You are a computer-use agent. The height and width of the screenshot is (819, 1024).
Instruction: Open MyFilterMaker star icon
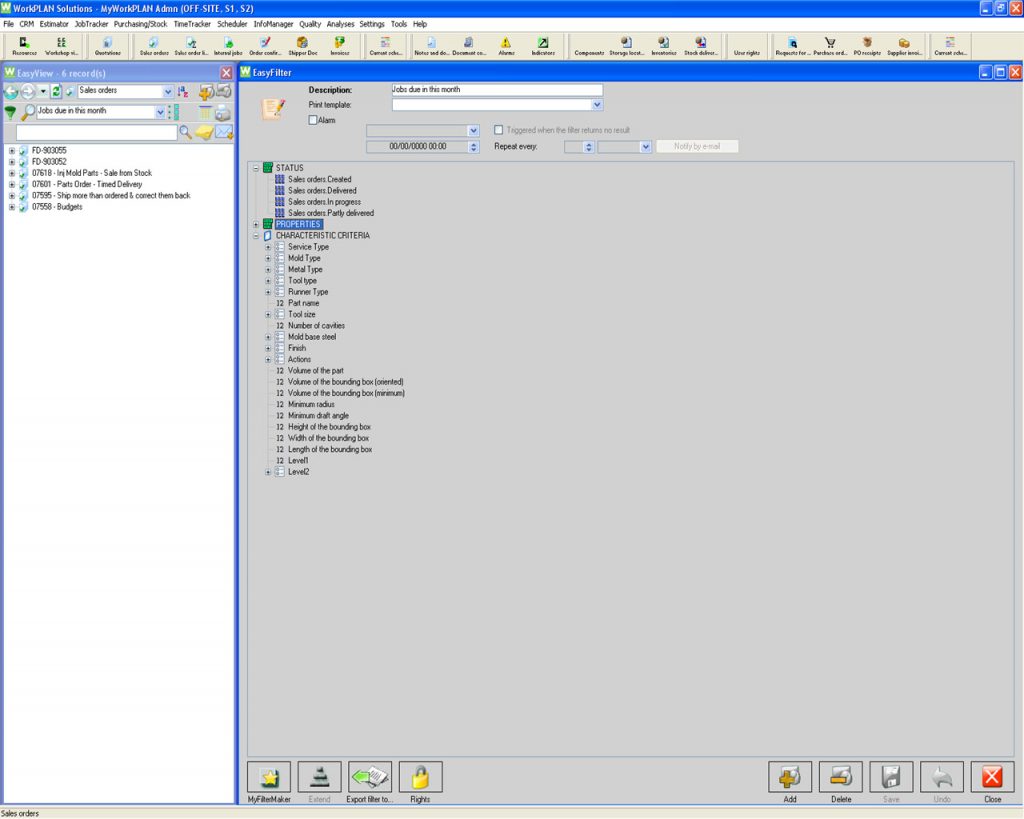coord(268,777)
